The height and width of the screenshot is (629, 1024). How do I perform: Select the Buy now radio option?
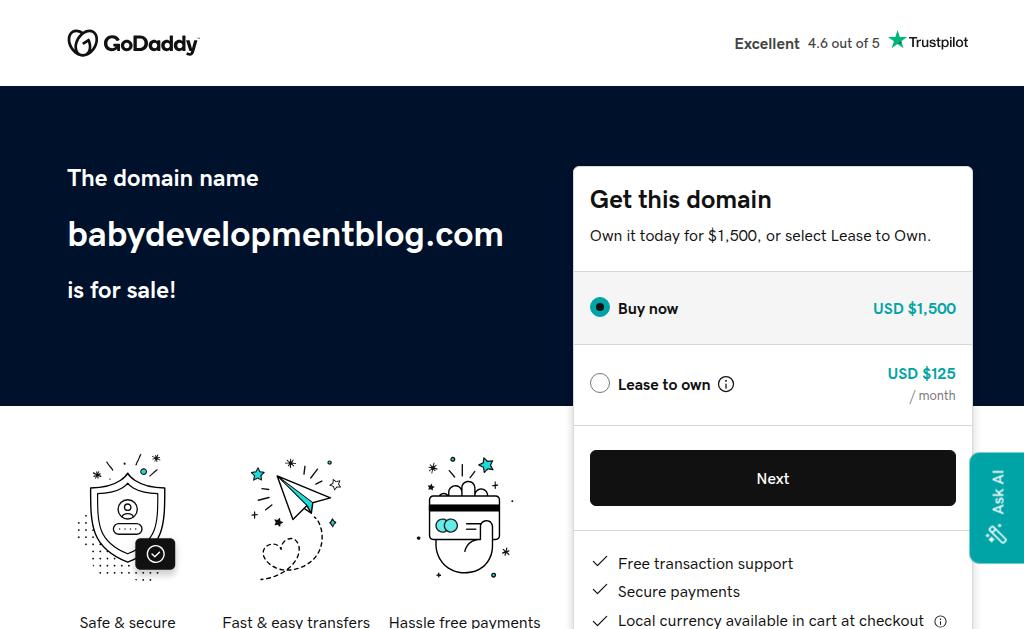[600, 308]
